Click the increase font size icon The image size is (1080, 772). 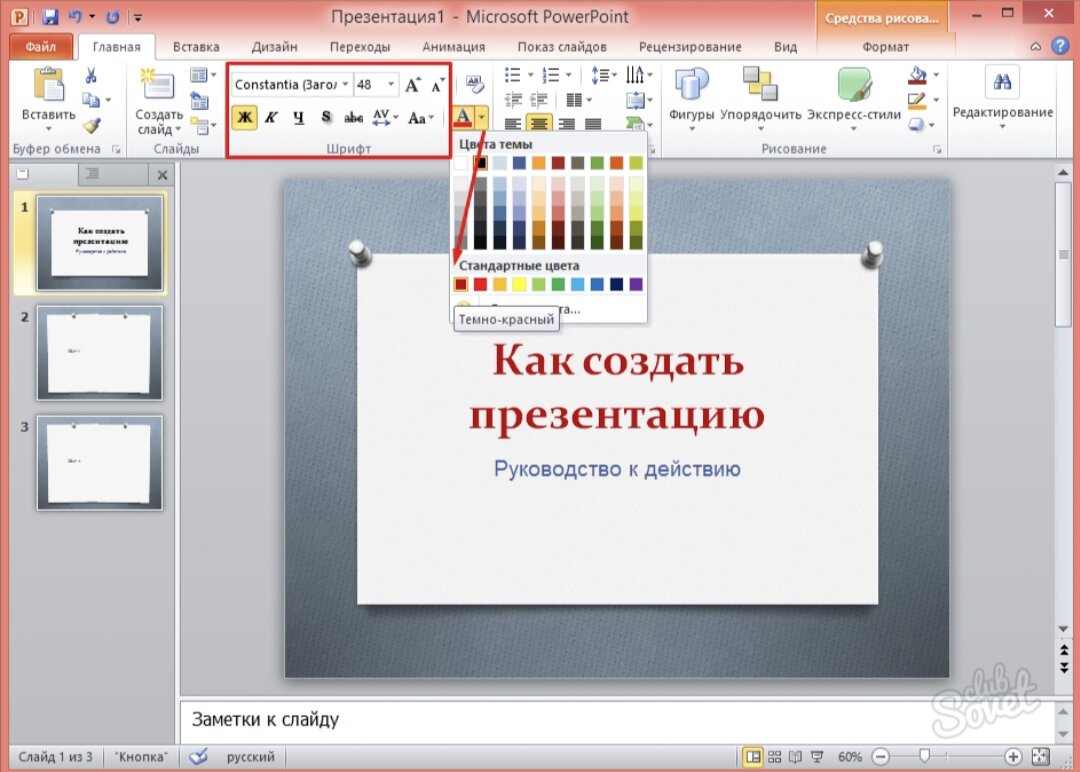413,85
